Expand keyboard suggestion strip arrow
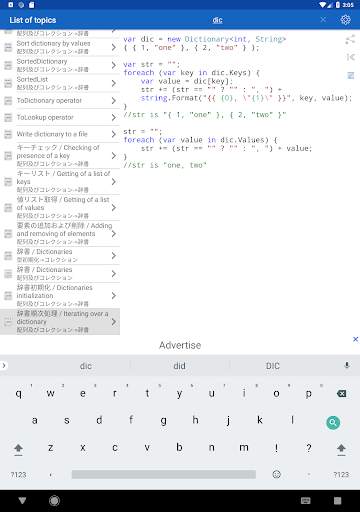 click(4, 366)
